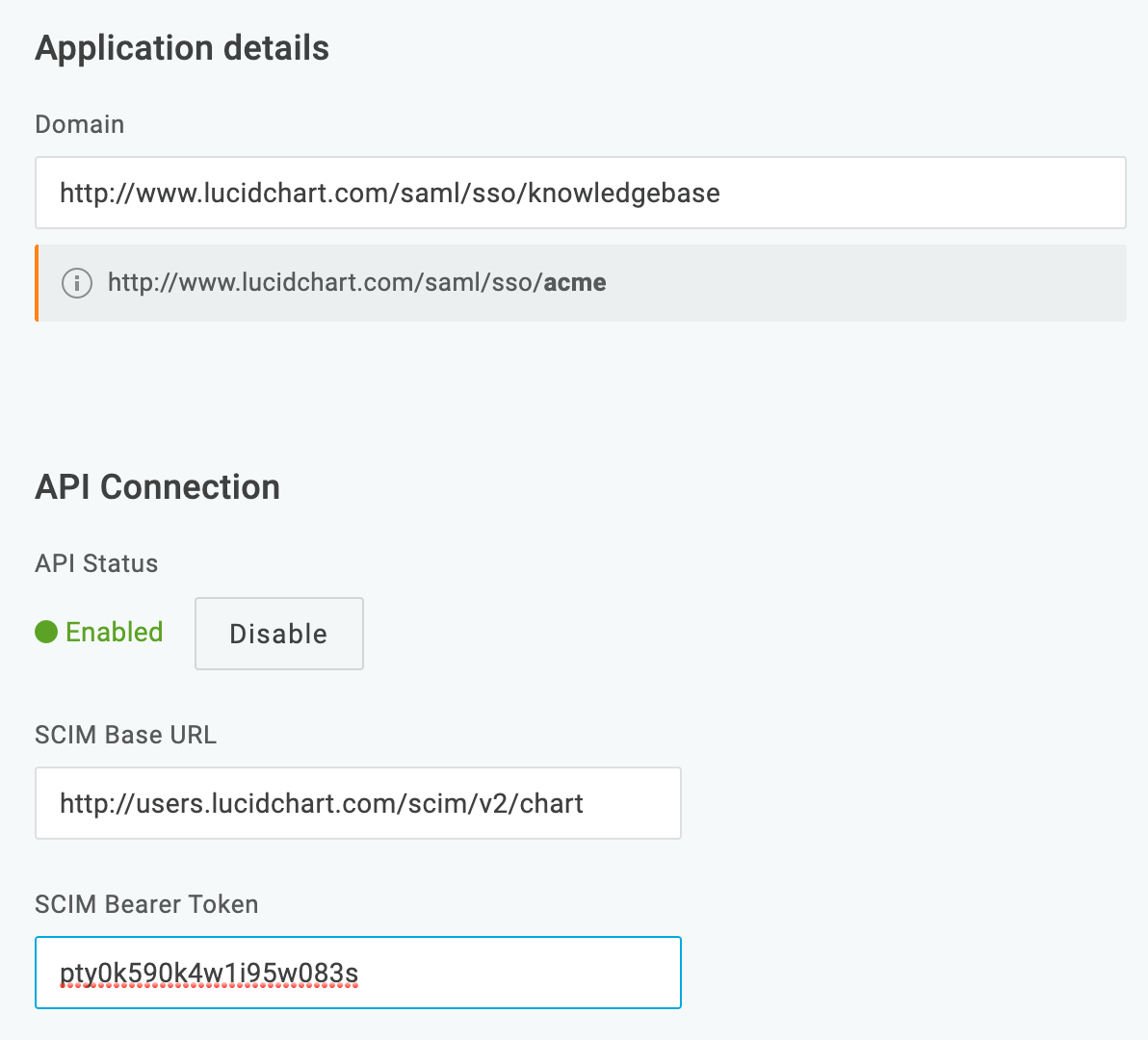The height and width of the screenshot is (1040, 1148).
Task: Disable the API connection
Action: tap(278, 633)
